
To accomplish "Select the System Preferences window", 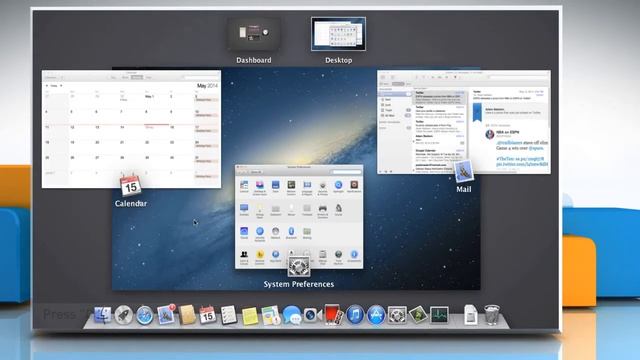I will coord(299,216).
